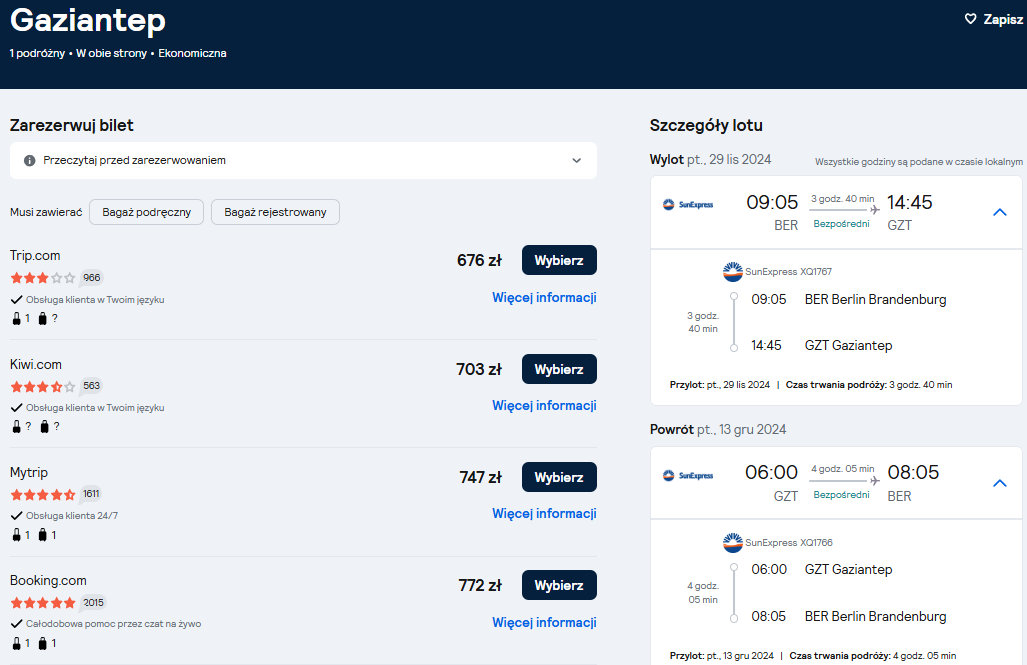Click Mytrip cabin bag icon
1027x665 pixels.
click(x=16, y=535)
